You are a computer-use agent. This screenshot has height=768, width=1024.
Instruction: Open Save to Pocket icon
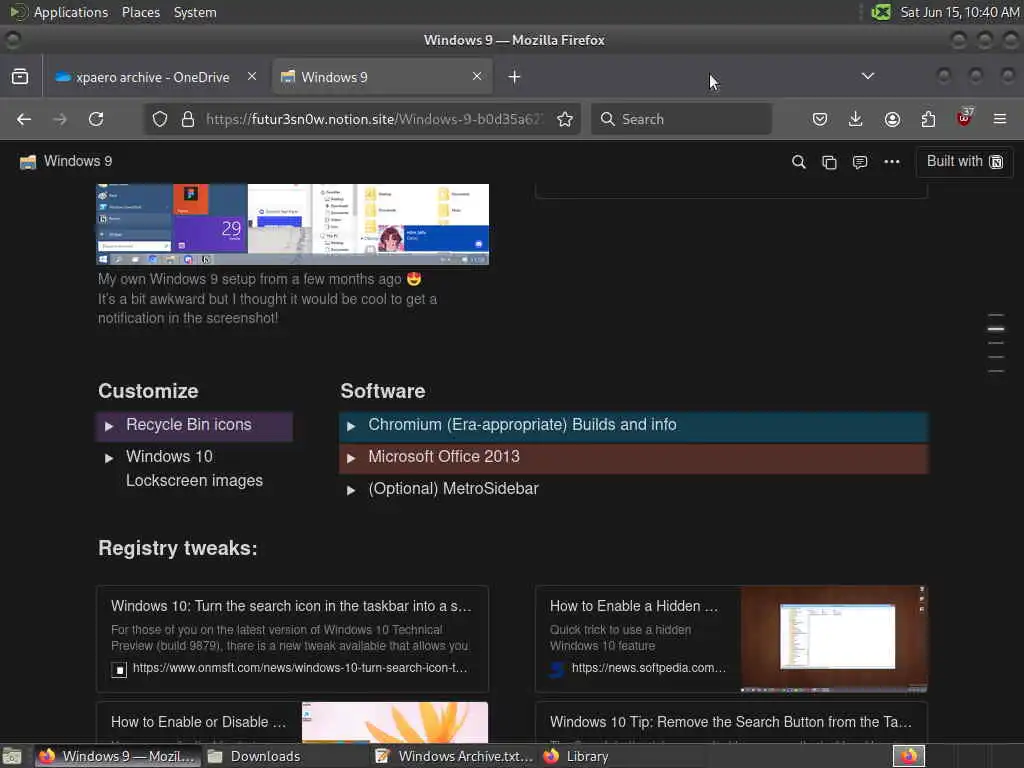820,119
